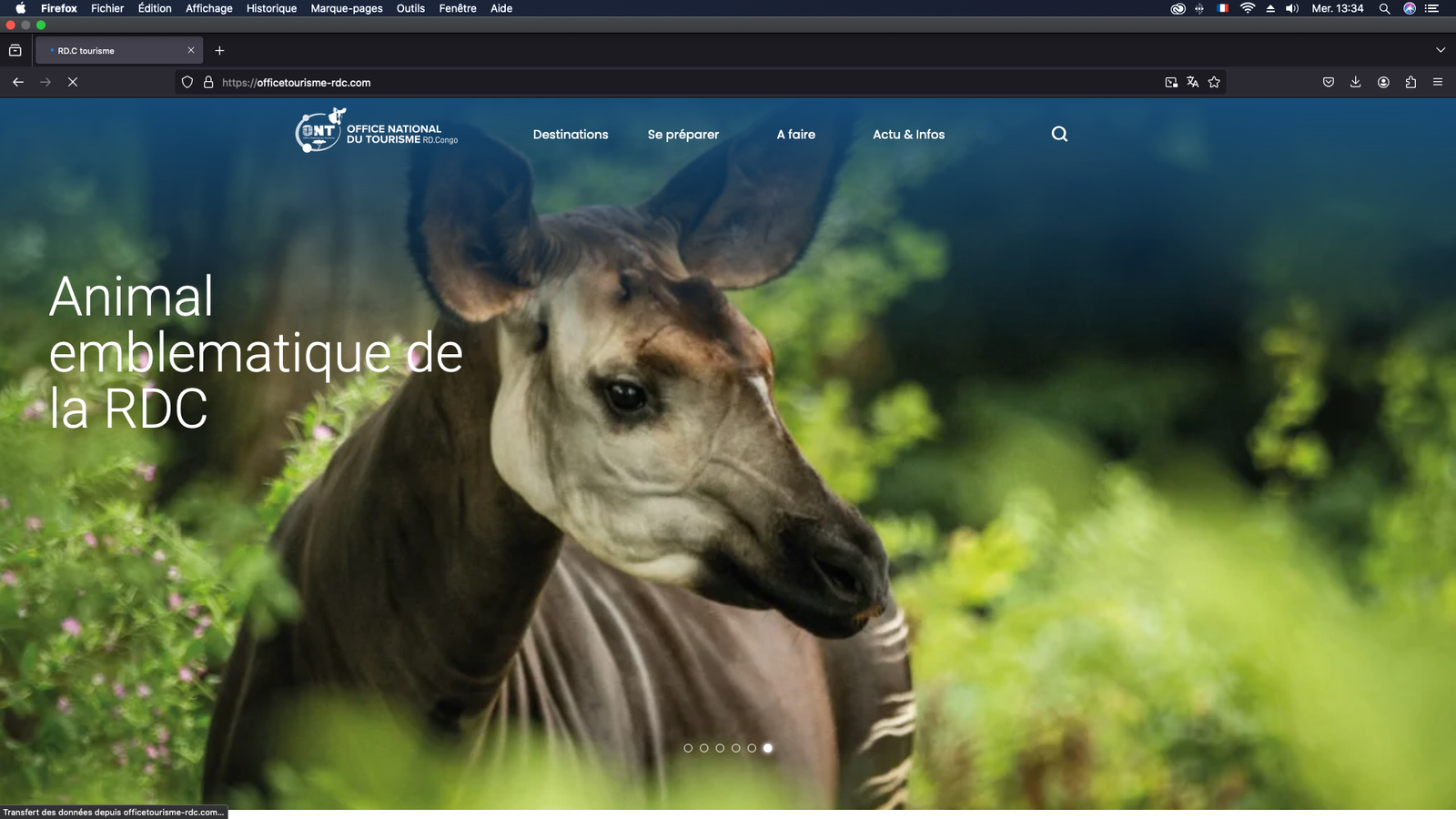This screenshot has height=819, width=1456.
Task: Open a new tab with plus
Action: [x=219, y=50]
